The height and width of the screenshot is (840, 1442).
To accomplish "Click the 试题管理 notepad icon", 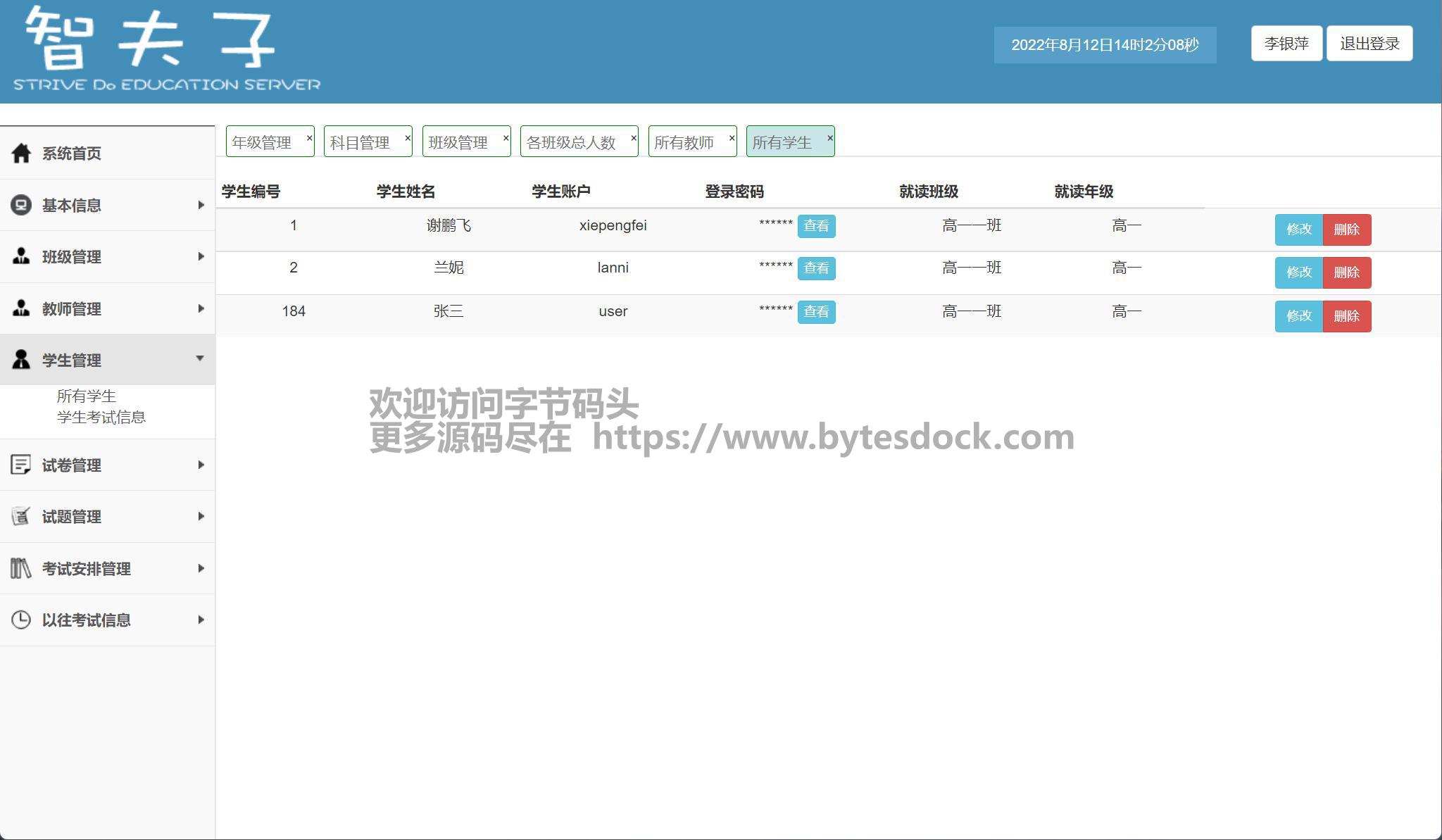I will tap(21, 516).
